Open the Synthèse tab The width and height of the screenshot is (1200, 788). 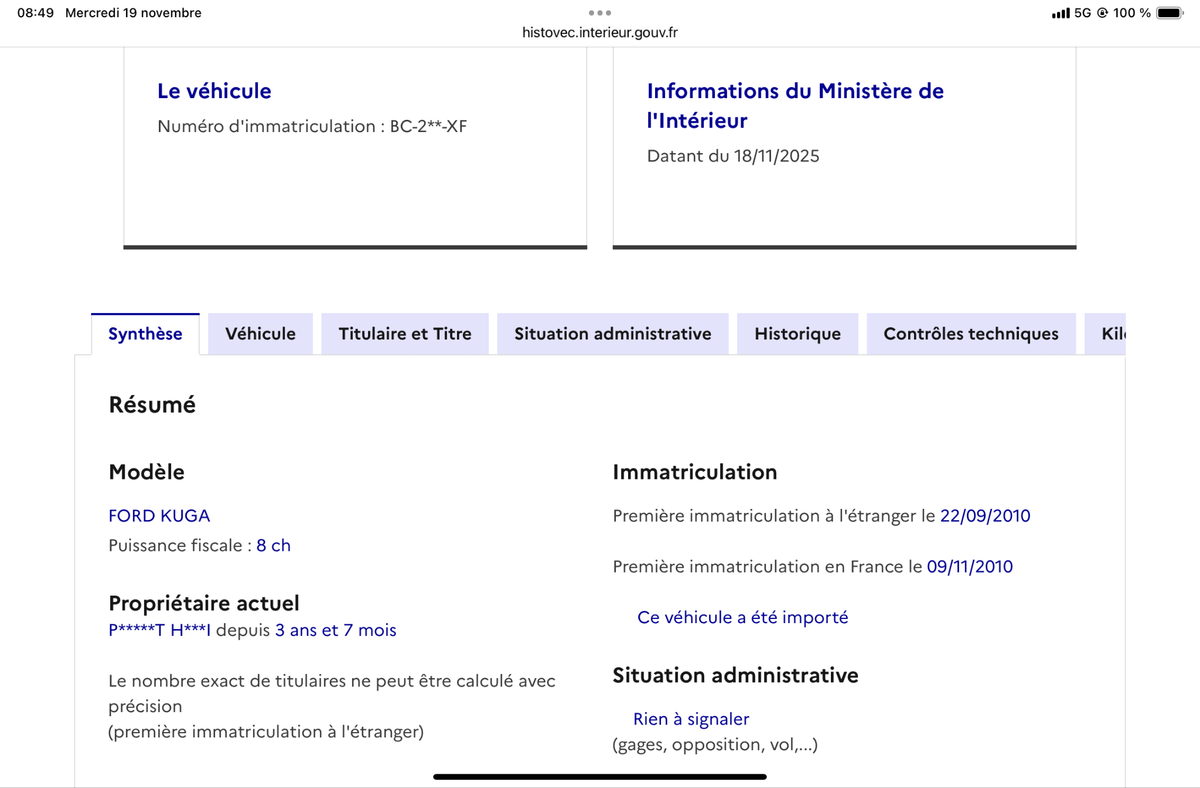click(145, 334)
